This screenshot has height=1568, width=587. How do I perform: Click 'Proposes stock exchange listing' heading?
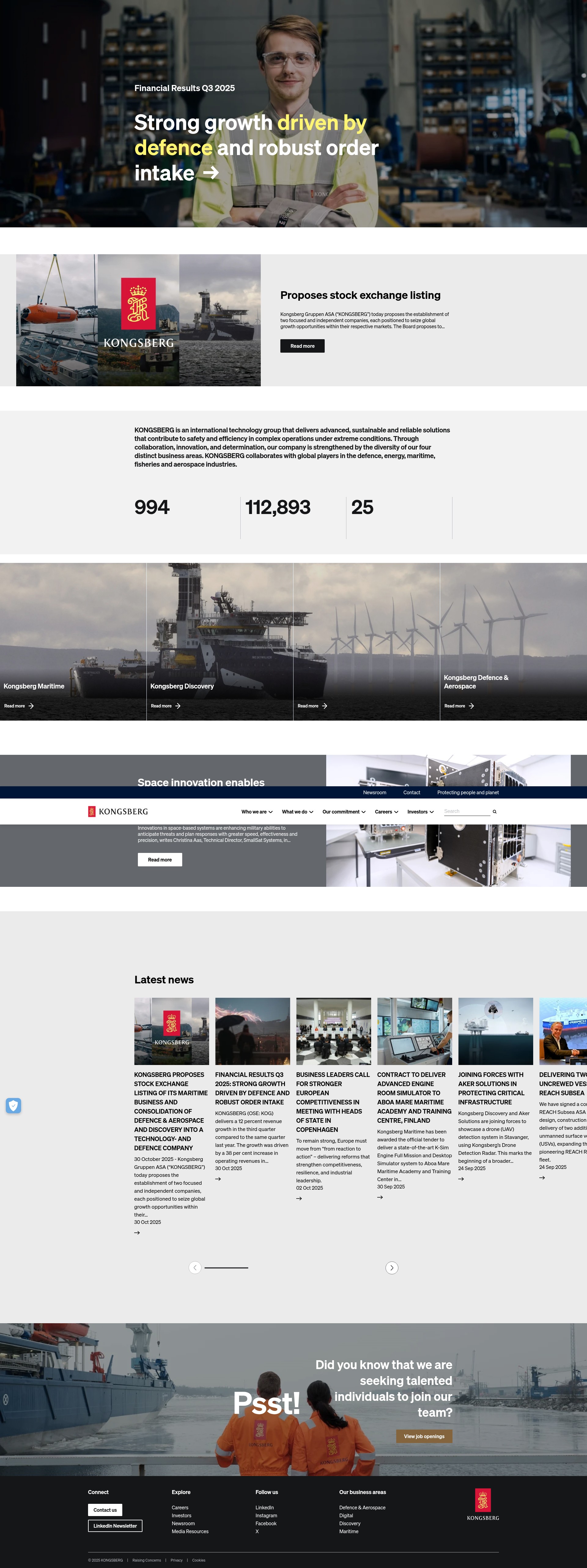[x=360, y=295]
